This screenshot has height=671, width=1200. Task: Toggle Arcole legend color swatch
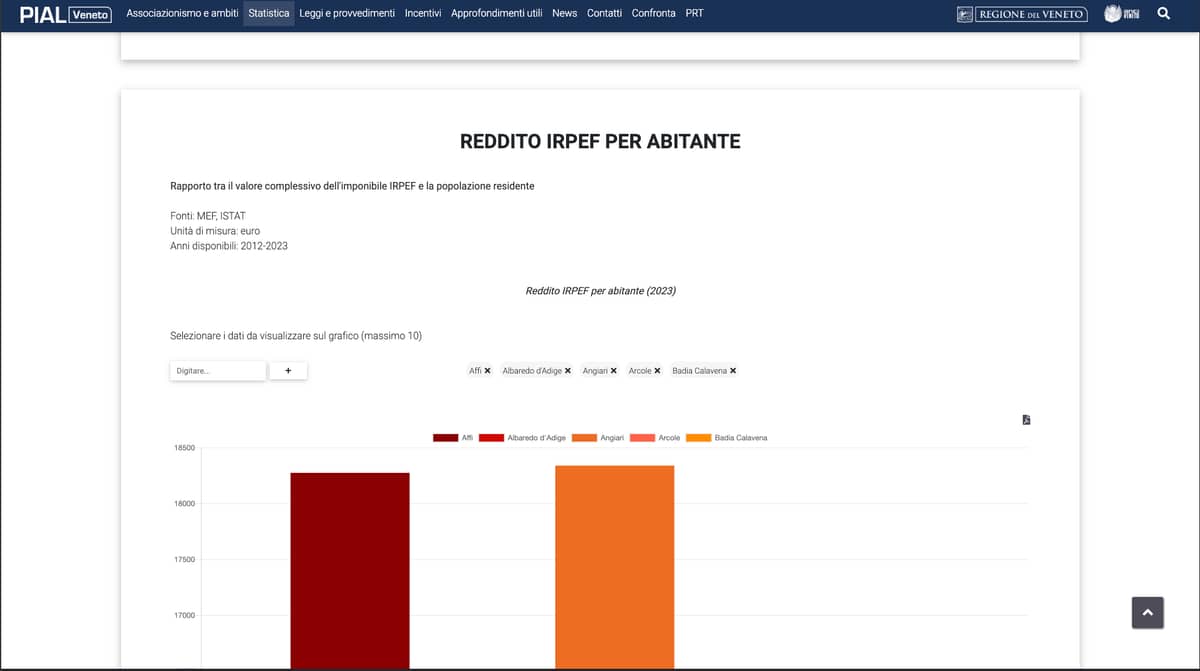pos(642,438)
